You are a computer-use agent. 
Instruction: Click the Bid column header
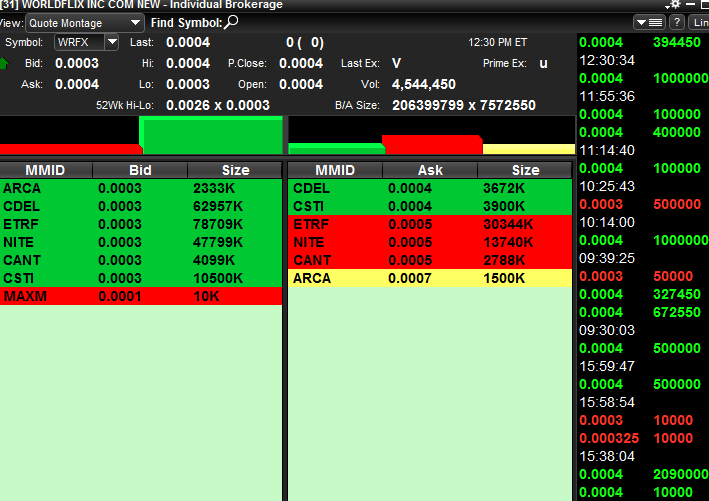pyautogui.click(x=140, y=170)
